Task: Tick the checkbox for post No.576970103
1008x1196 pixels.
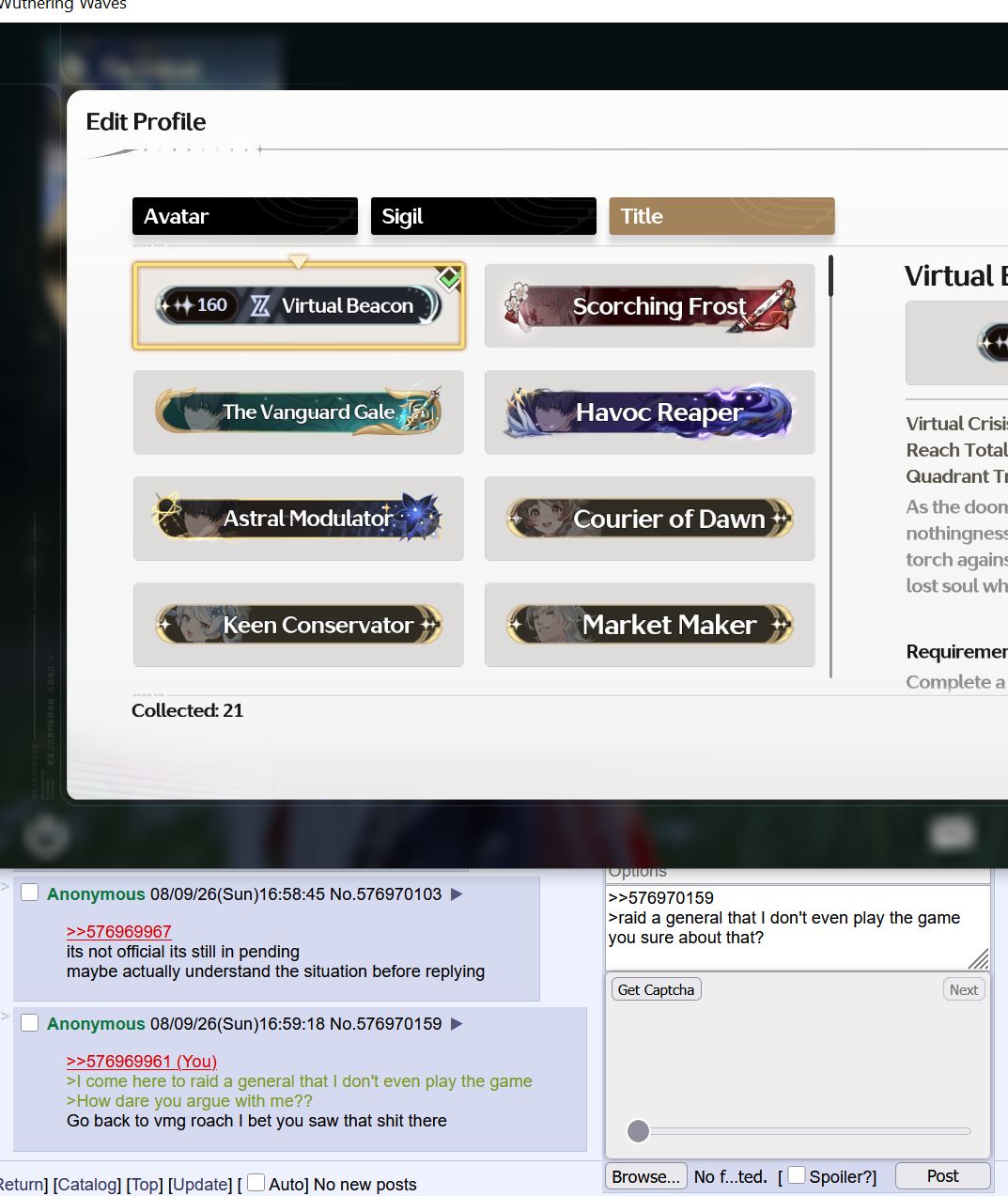Action: 30,893
